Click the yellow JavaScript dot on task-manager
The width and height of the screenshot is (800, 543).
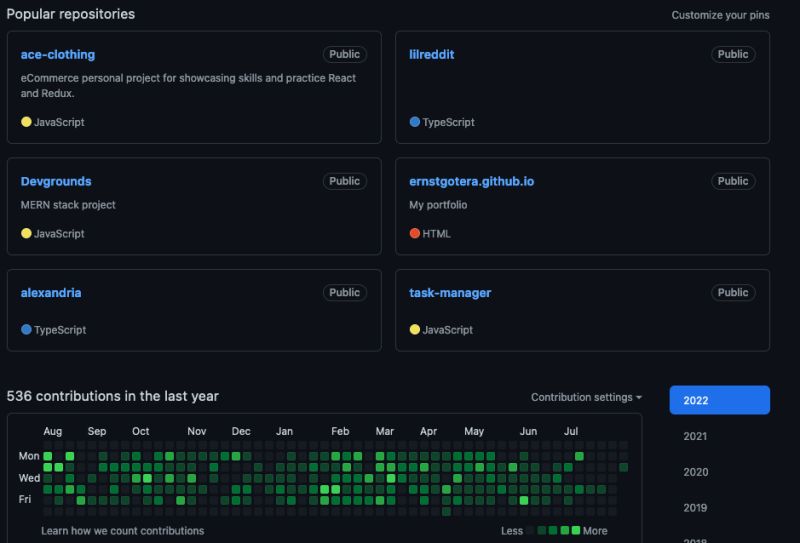click(x=415, y=330)
